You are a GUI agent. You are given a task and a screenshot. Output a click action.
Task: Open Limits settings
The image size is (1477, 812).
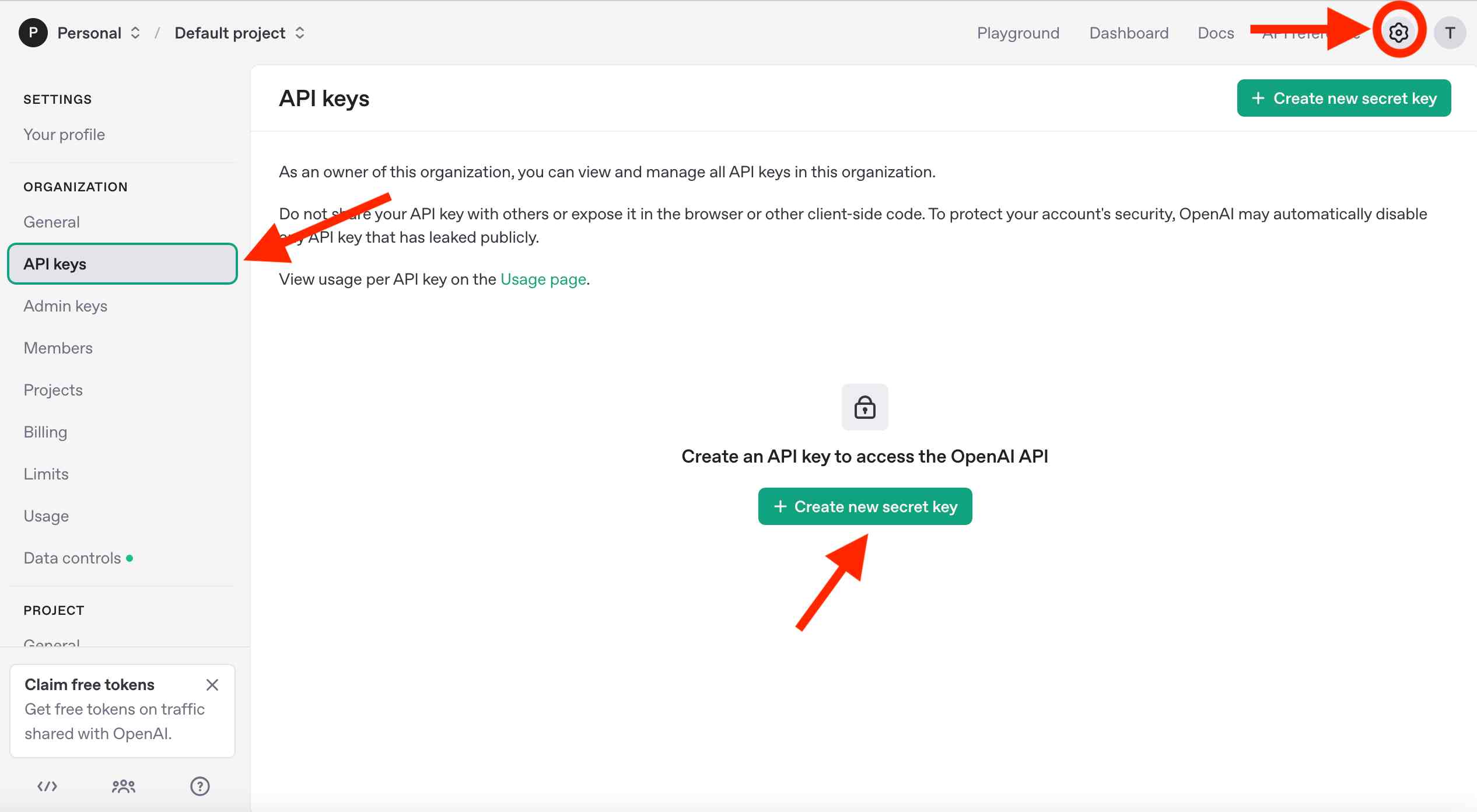[46, 474]
